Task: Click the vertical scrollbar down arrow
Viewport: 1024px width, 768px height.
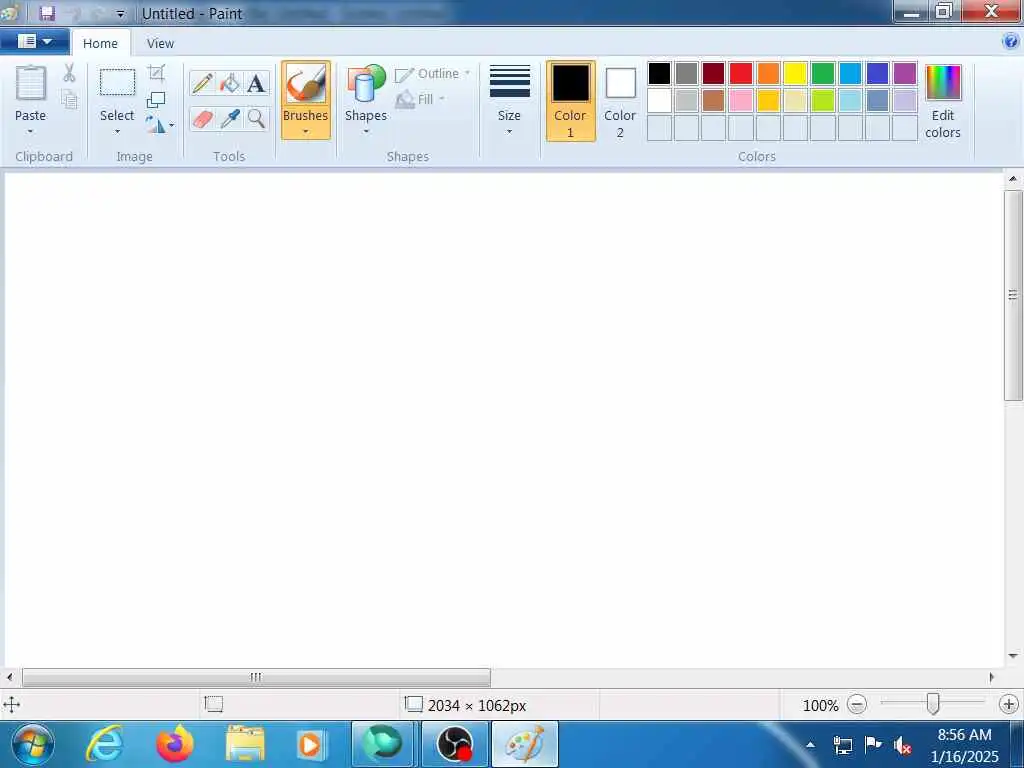Action: [1013, 656]
